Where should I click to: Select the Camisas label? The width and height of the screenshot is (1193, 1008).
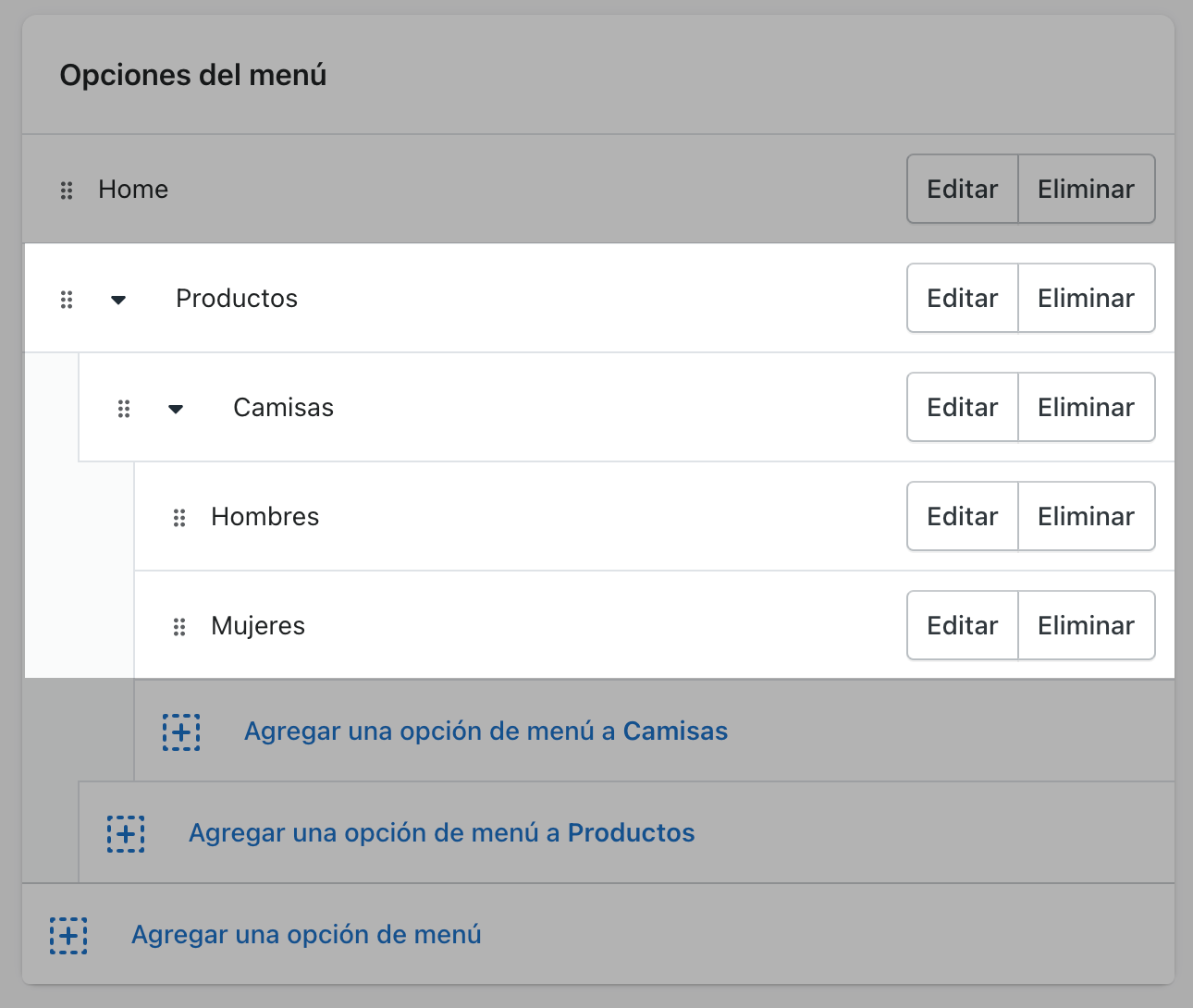point(283,407)
